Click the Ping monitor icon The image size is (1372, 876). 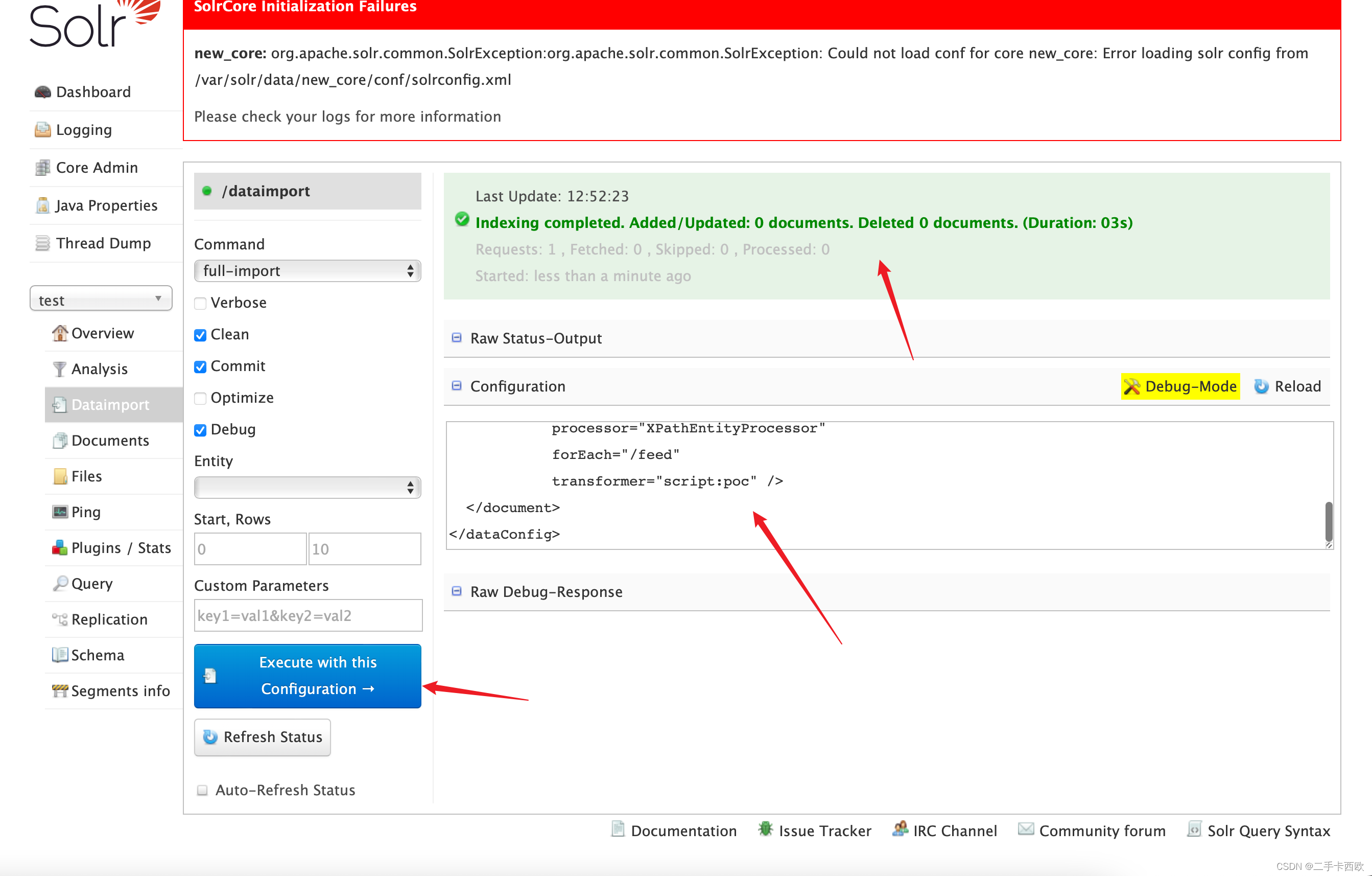(x=59, y=512)
